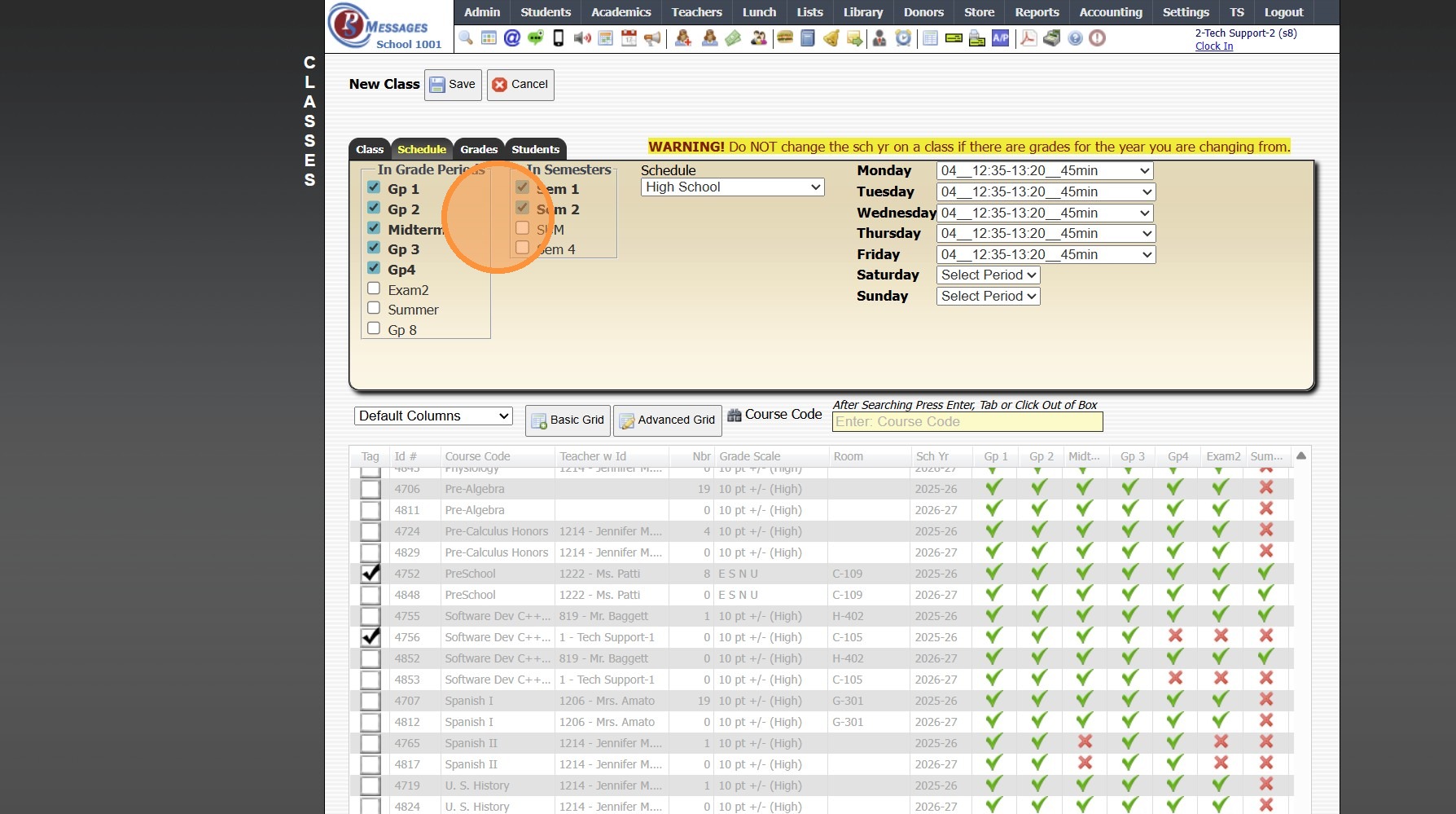The height and width of the screenshot is (814, 1456).
Task: Click the alarm clock icon
Action: [903, 38]
